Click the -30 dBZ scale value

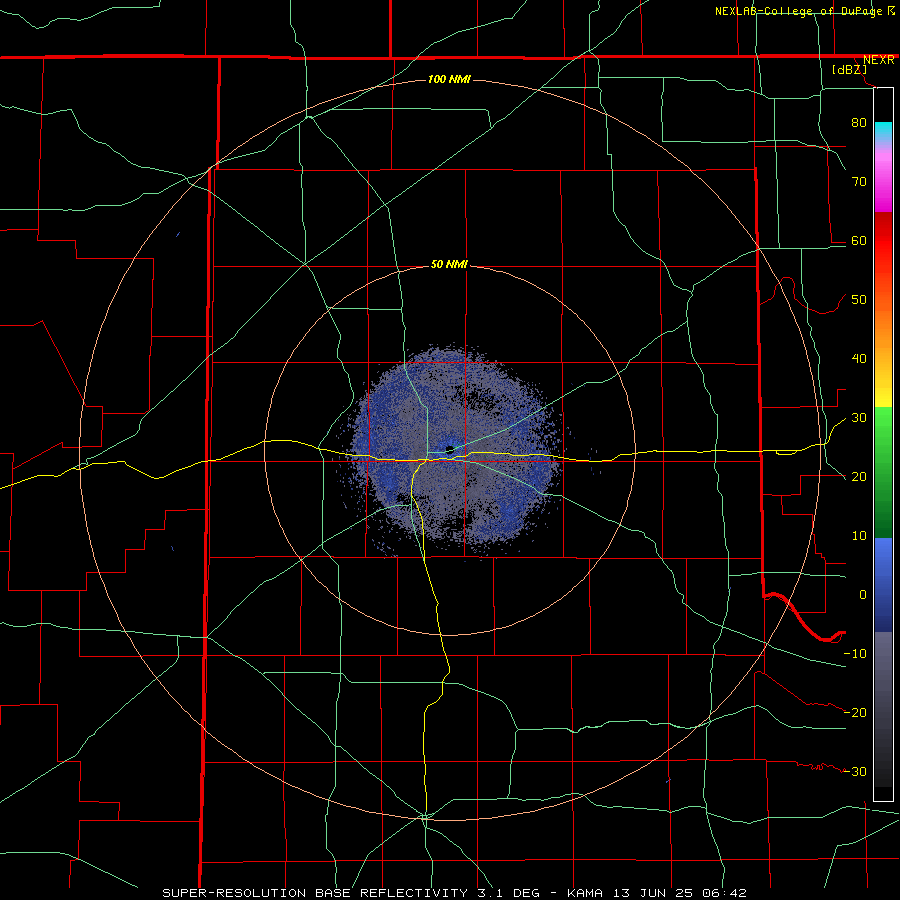point(855,771)
